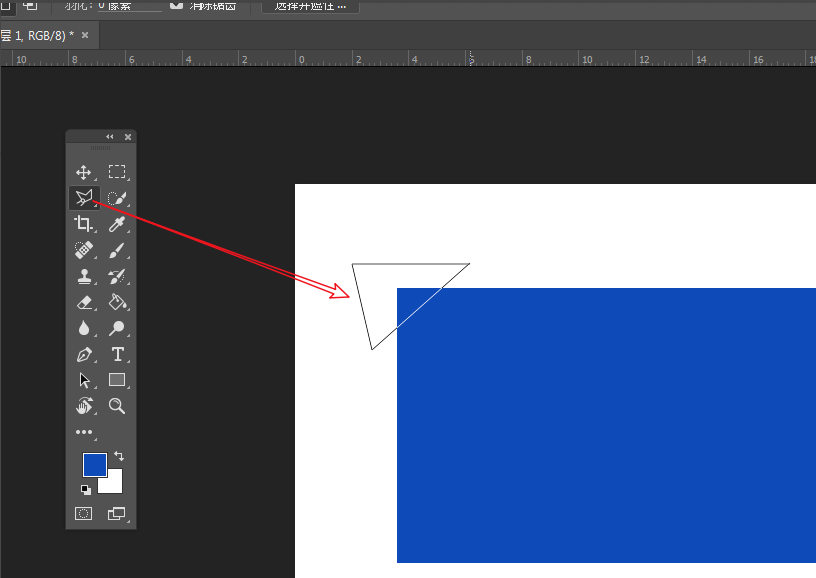816x578 pixels.
Task: Activate the Spot Healing Brush tool
Action: pos(84,250)
